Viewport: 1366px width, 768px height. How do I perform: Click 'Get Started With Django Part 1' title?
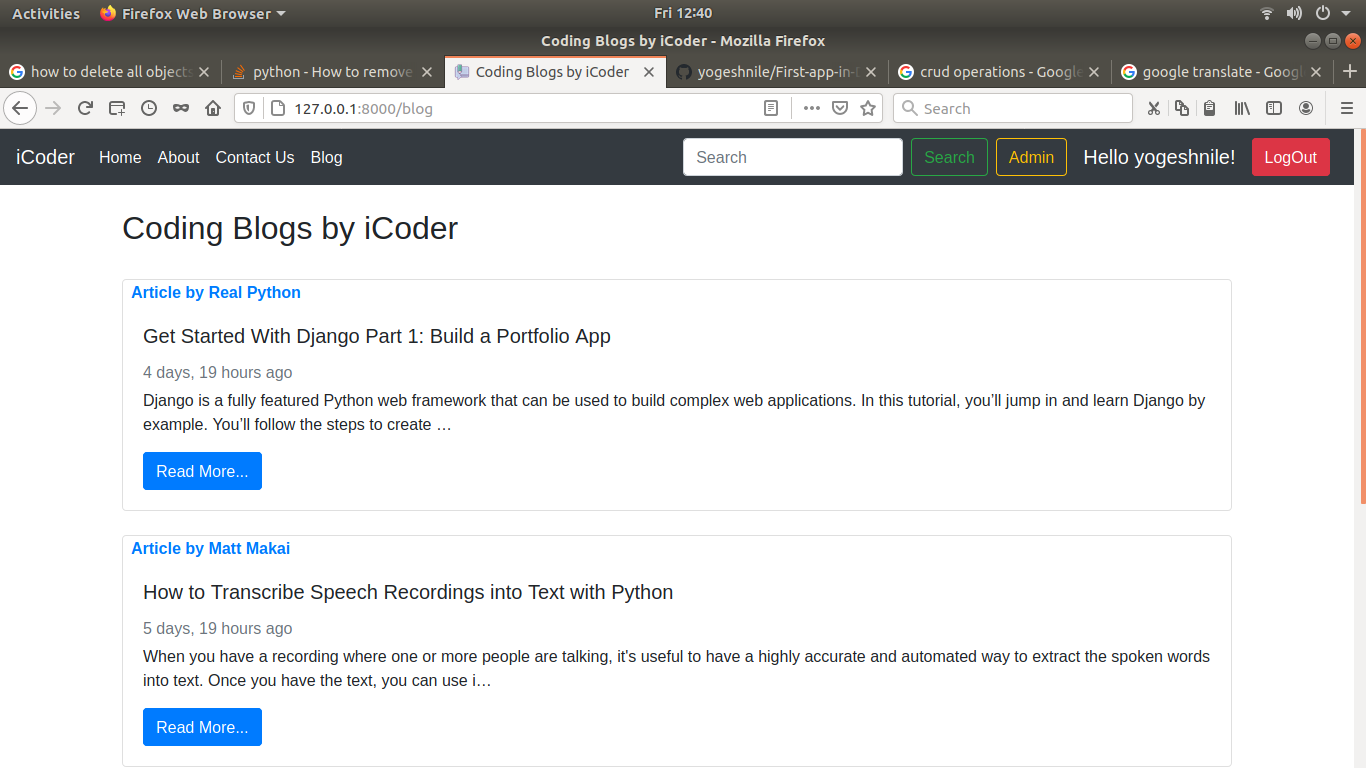(377, 336)
